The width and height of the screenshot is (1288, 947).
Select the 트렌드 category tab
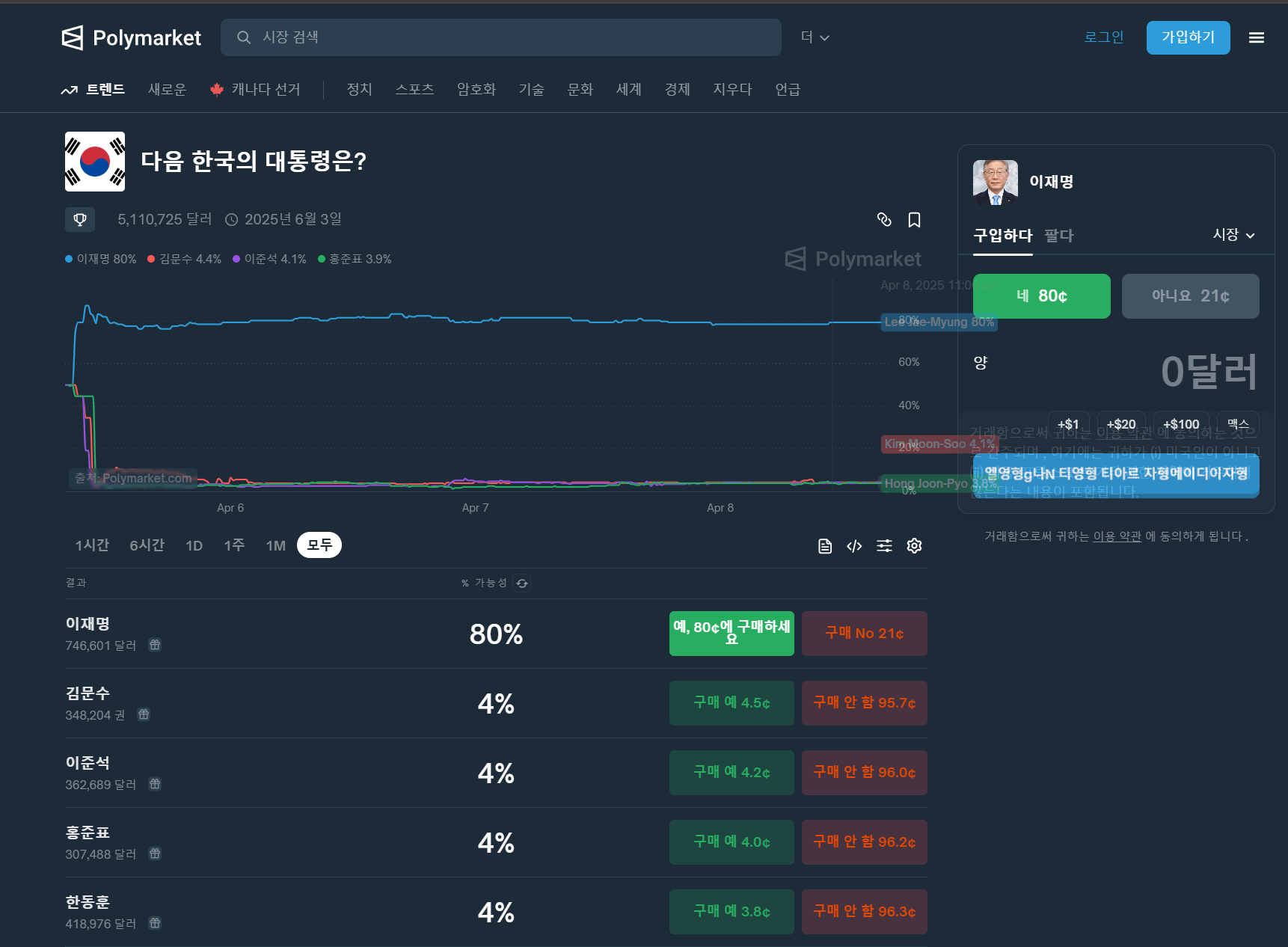(x=93, y=90)
